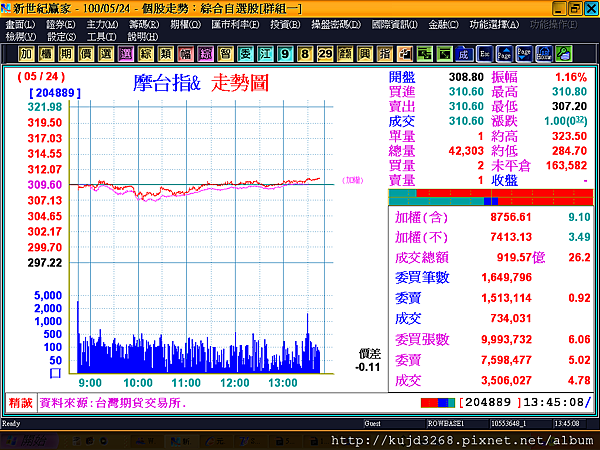Open the 說明(H) menu

pyautogui.click(x=143, y=37)
